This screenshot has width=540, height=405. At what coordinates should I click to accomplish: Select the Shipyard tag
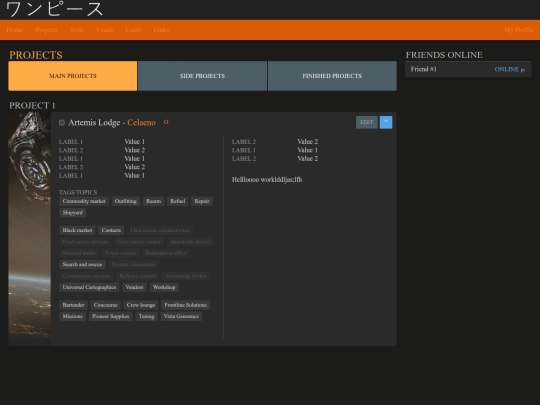point(73,212)
